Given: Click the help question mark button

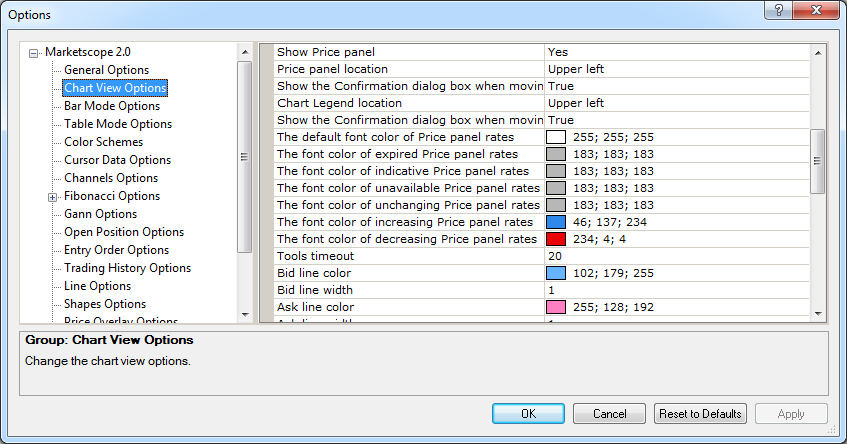Looking at the screenshot, I should tap(778, 10).
